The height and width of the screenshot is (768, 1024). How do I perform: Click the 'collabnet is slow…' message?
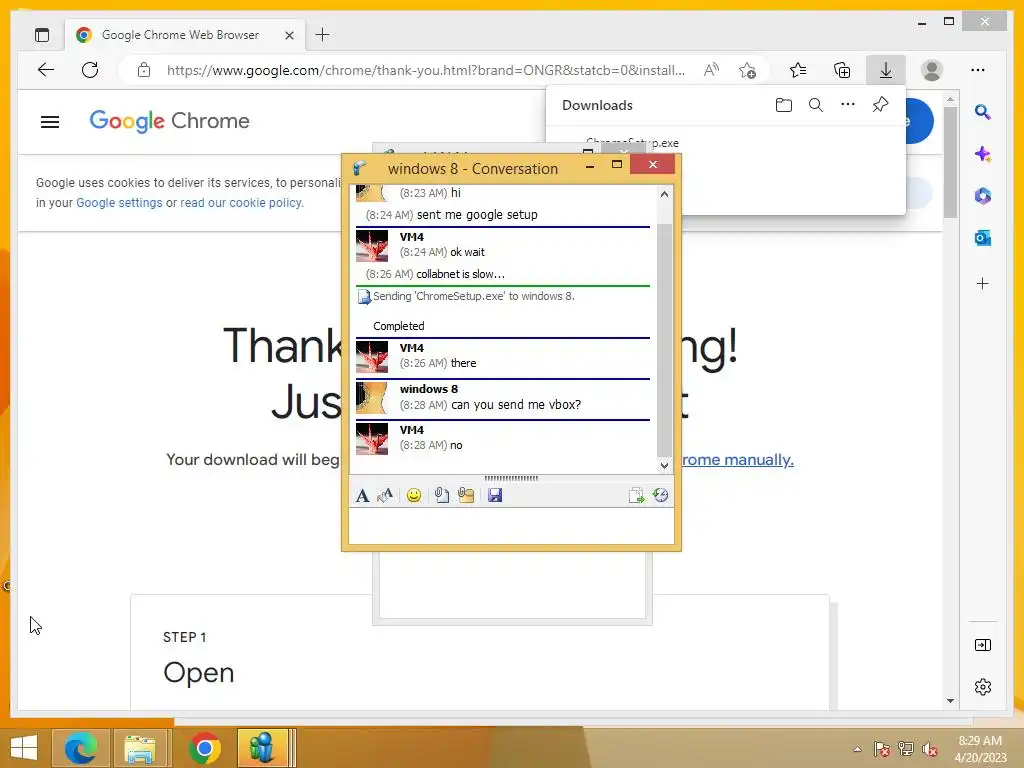[460, 274]
